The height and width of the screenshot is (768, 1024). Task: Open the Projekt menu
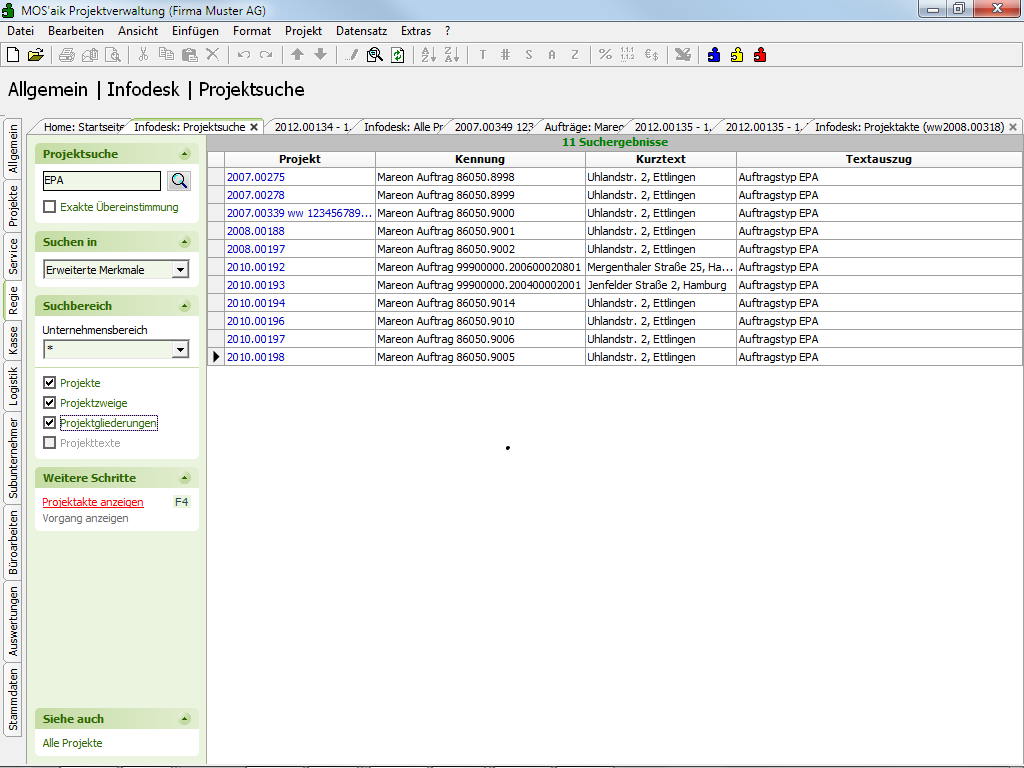pos(303,31)
